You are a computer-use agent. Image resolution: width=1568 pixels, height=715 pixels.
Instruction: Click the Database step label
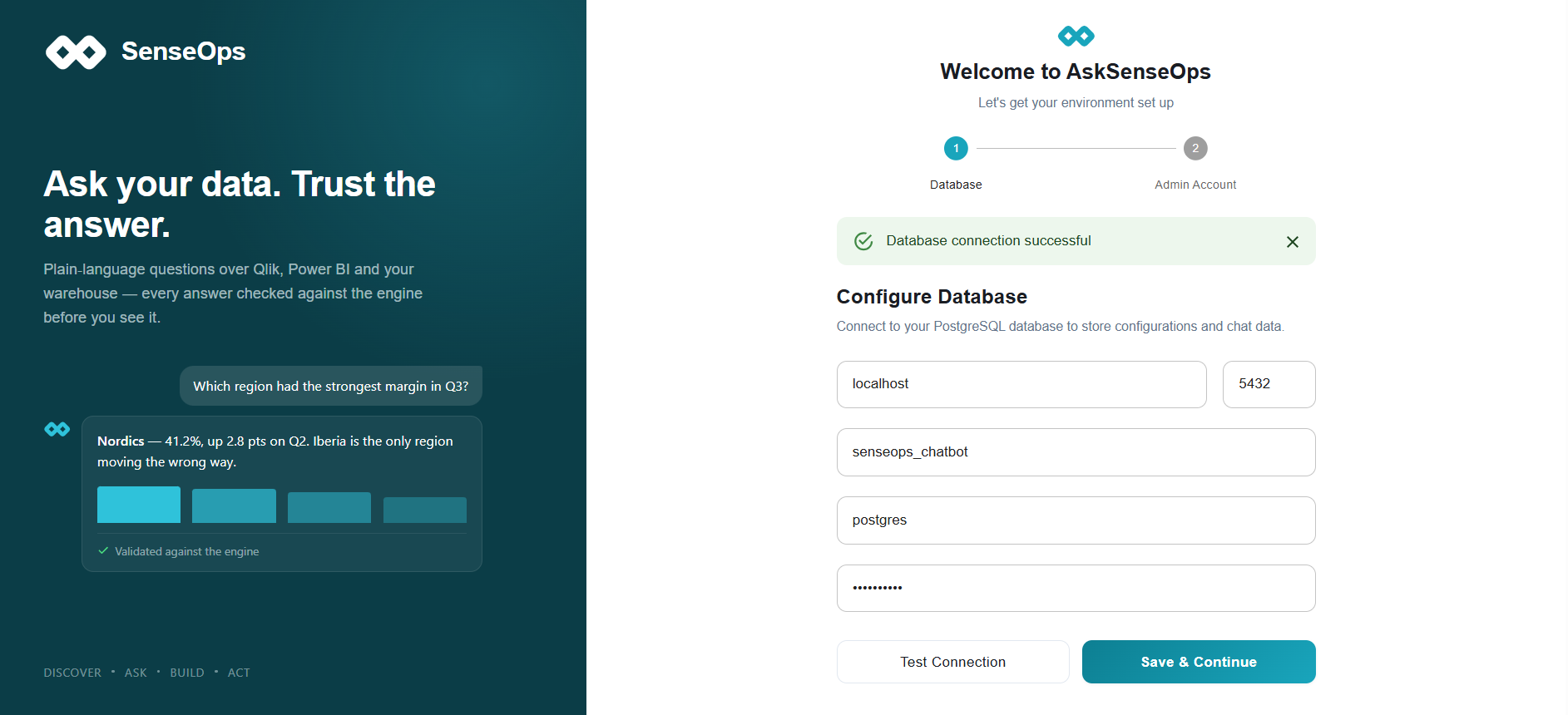point(956,185)
